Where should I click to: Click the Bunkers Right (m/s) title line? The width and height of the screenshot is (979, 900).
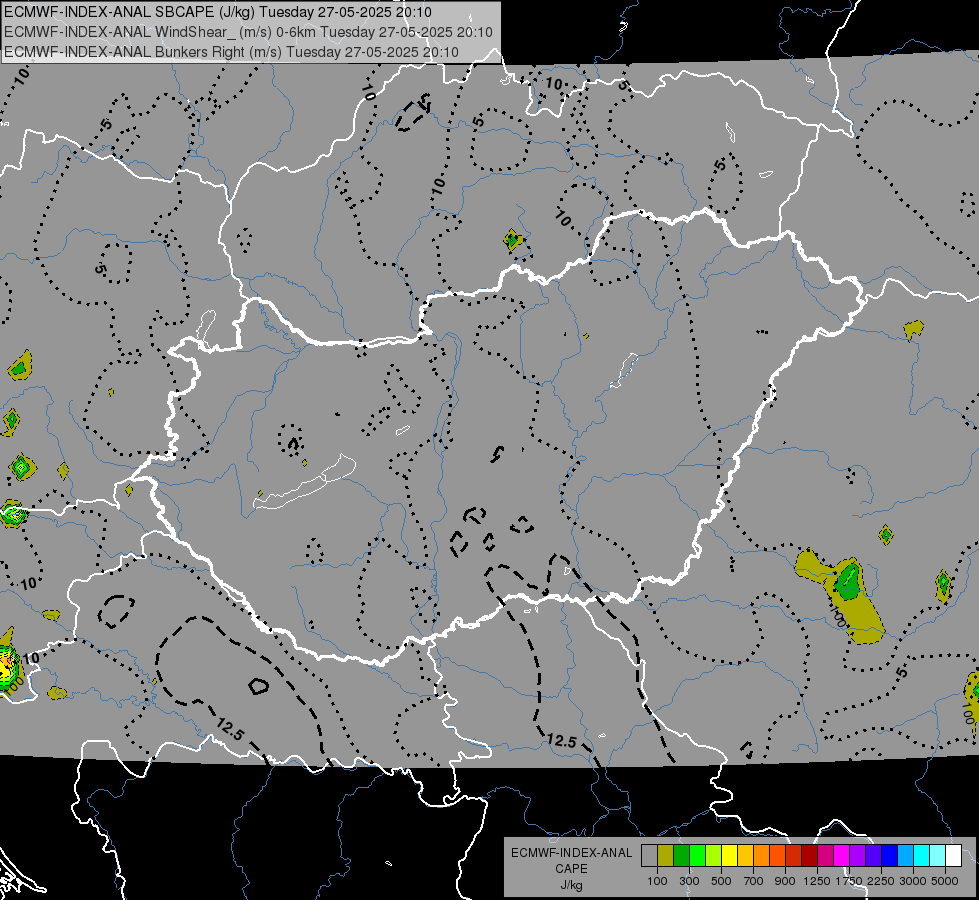click(231, 52)
